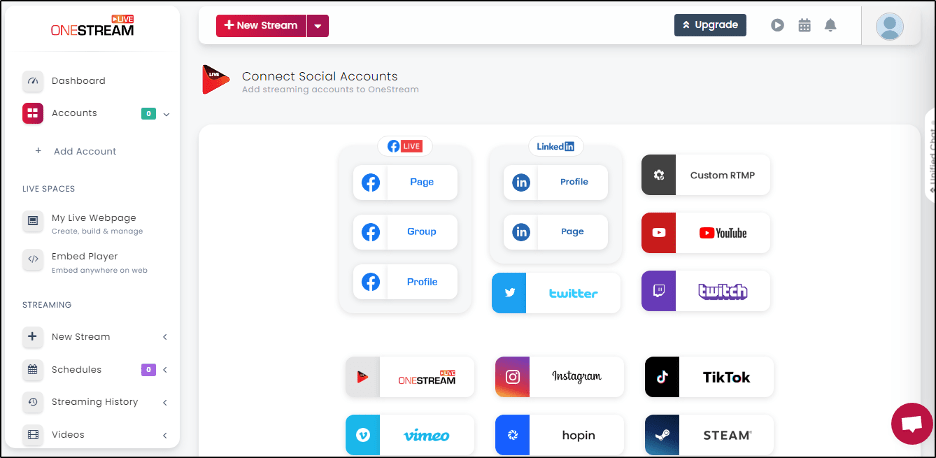Click the Accounts grid icon
The width and height of the screenshot is (936, 458).
click(x=33, y=113)
